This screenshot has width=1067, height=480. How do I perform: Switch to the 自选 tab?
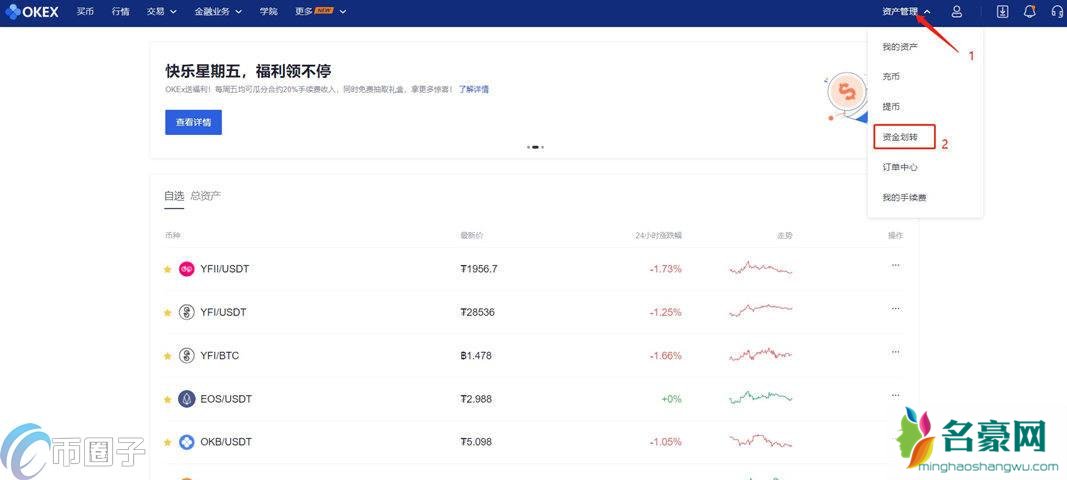tap(174, 196)
